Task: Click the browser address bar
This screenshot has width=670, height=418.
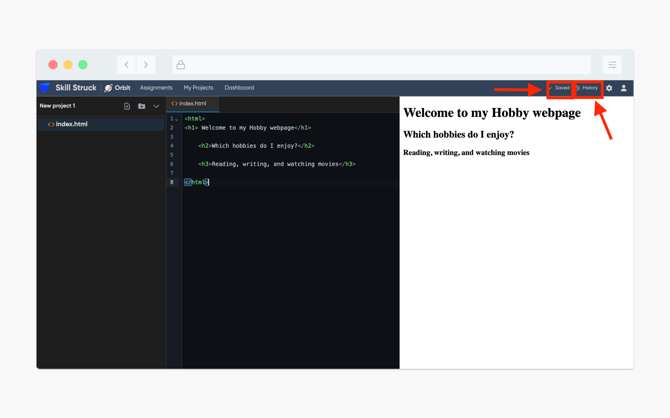Action: [381, 65]
